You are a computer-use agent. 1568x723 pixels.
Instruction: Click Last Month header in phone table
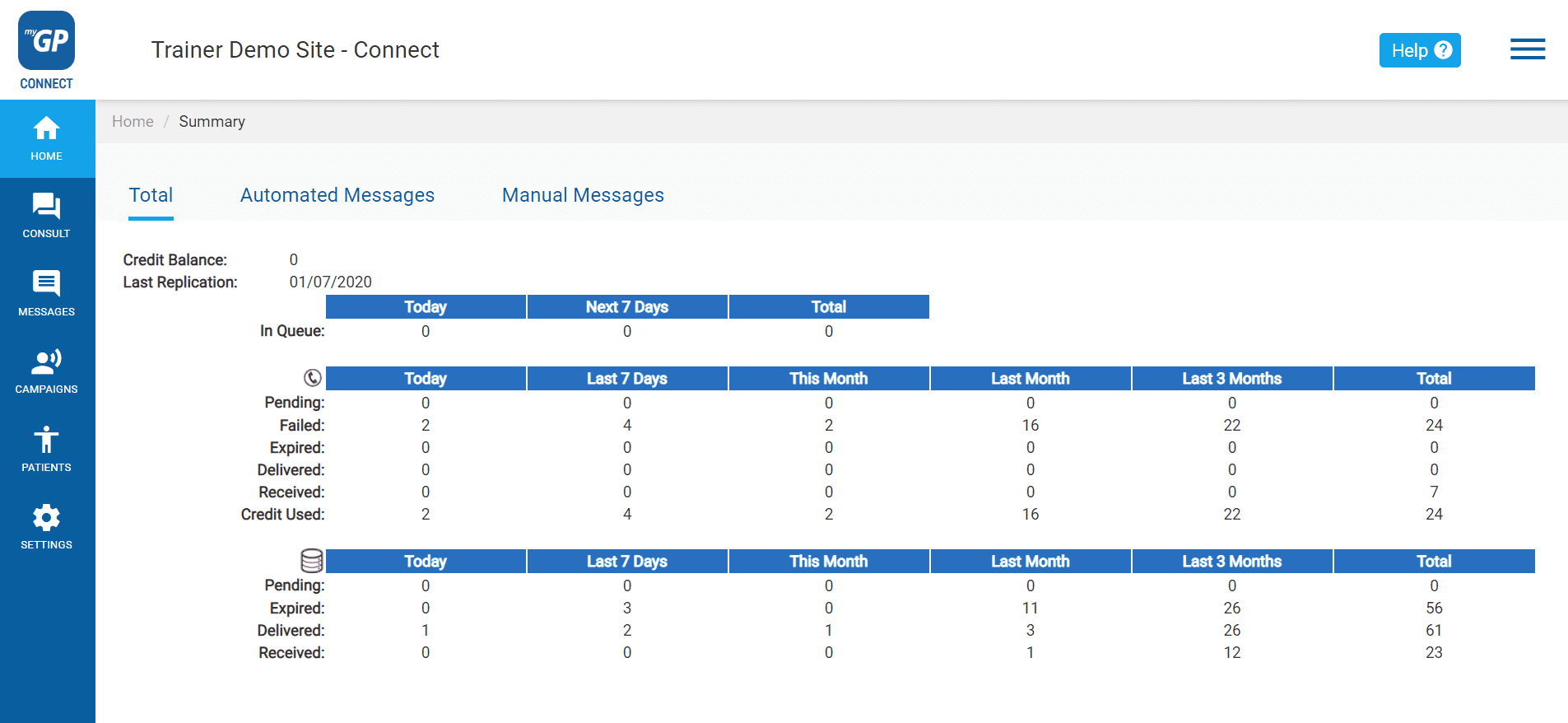(1031, 379)
